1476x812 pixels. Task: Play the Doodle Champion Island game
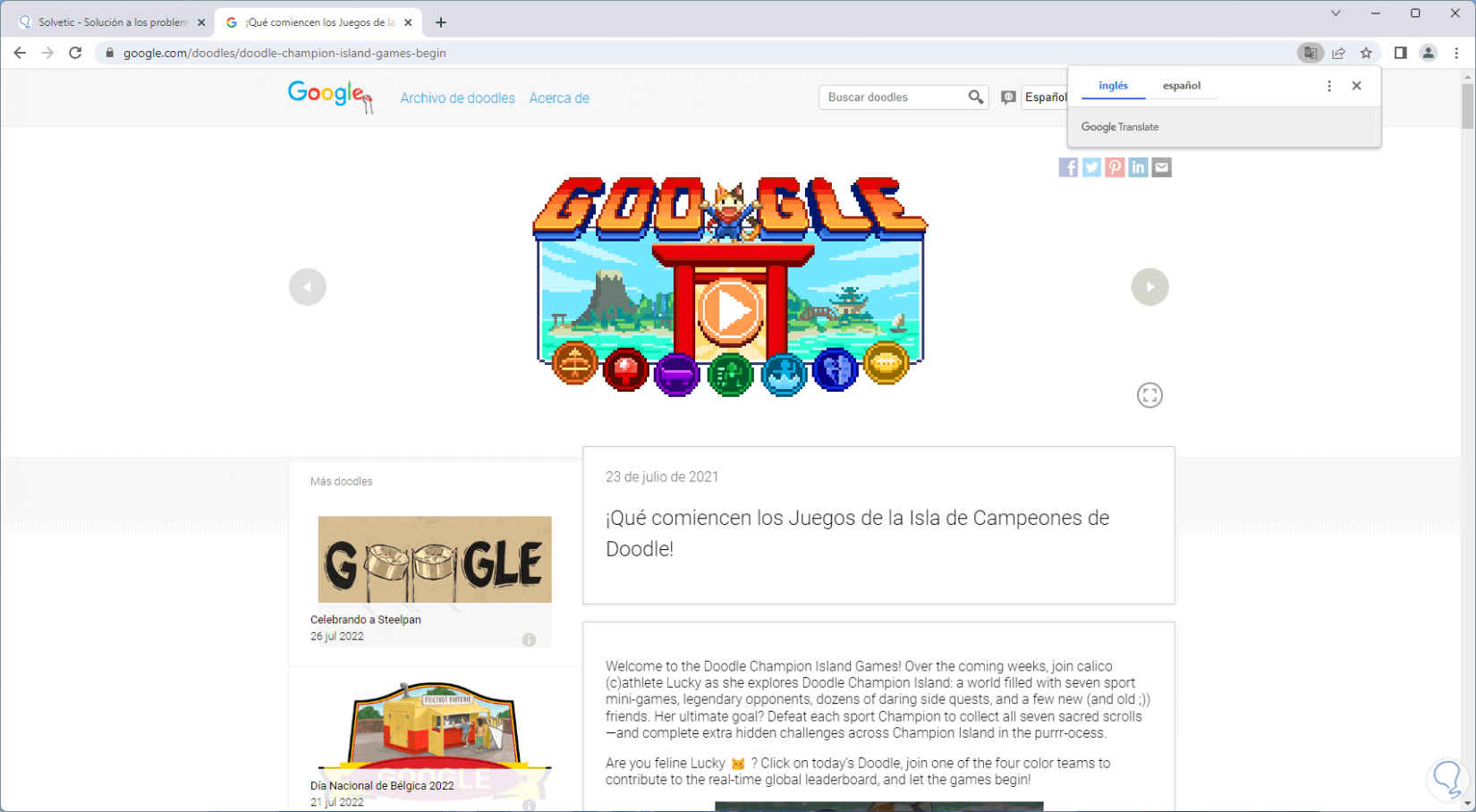731,311
